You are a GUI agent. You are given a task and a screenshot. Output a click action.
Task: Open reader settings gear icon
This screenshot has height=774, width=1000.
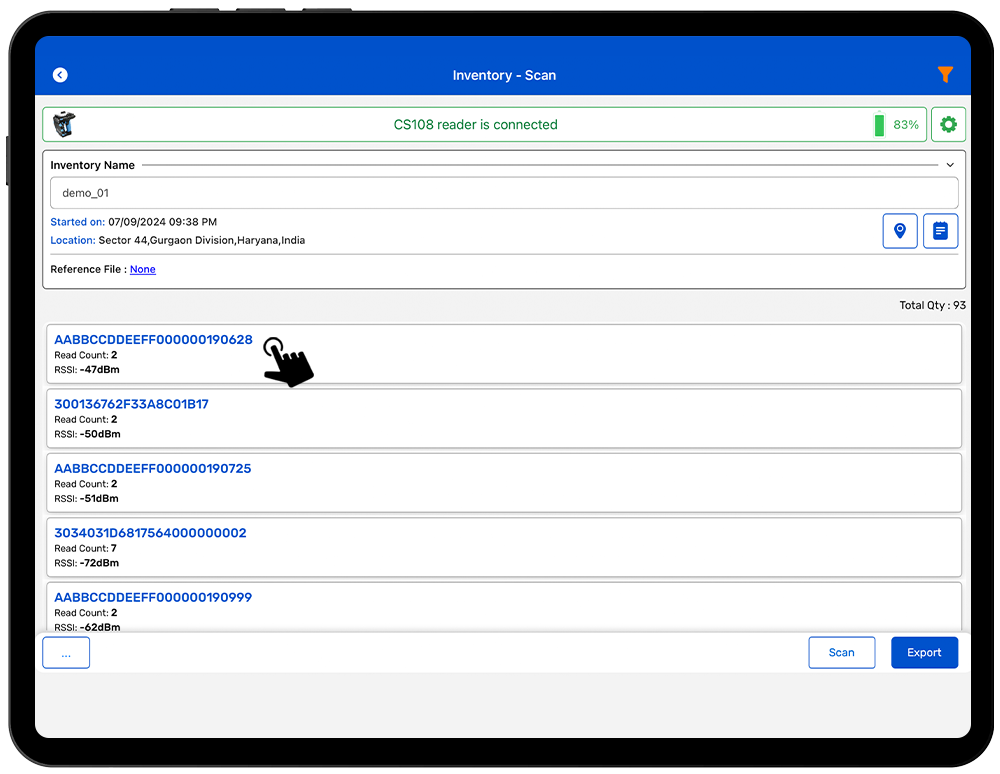point(948,125)
